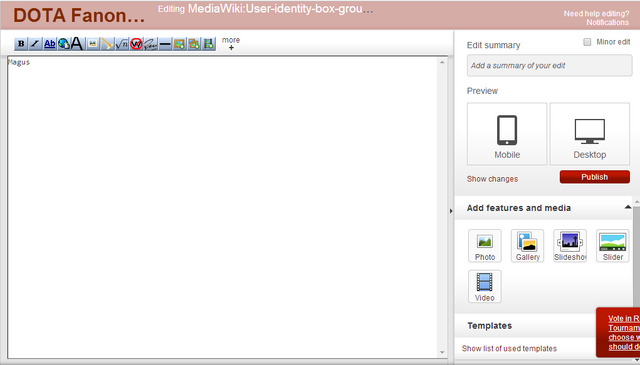The height and width of the screenshot is (365, 640).
Task: Add a Slideshow from the media panel
Action: (570, 246)
